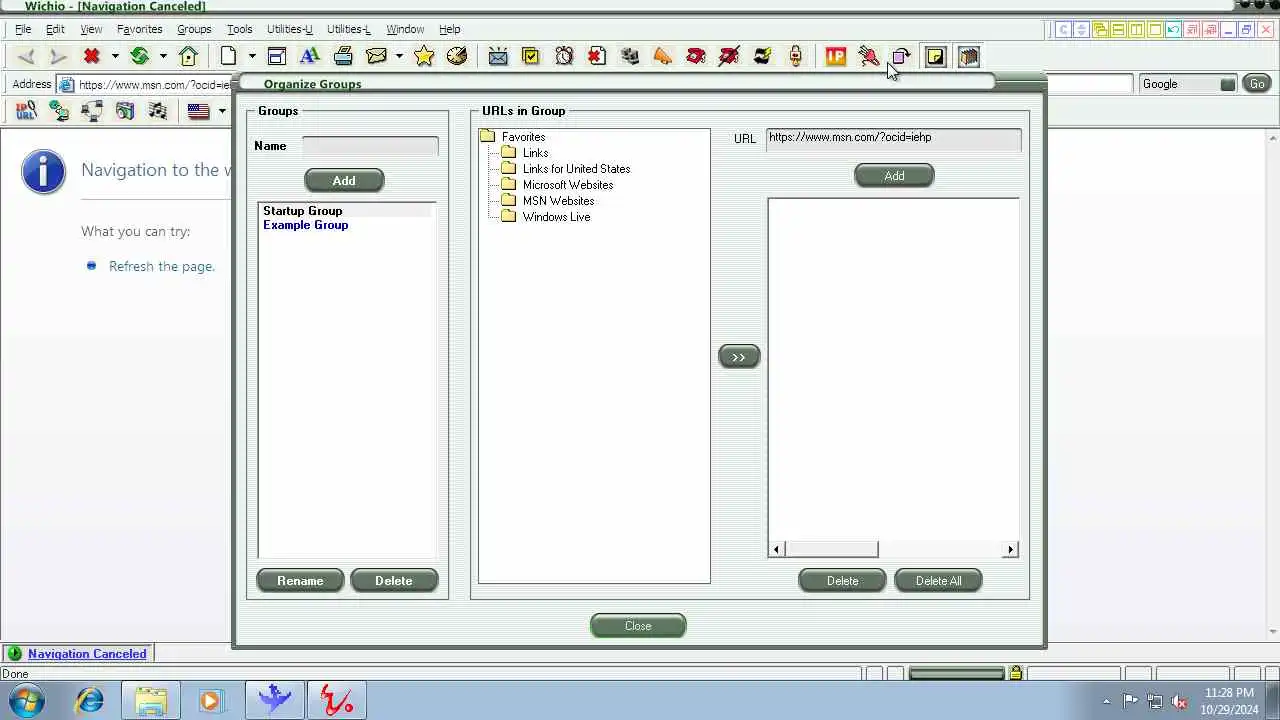Select the Favorites root folder
The image size is (1280, 720).
523,137
